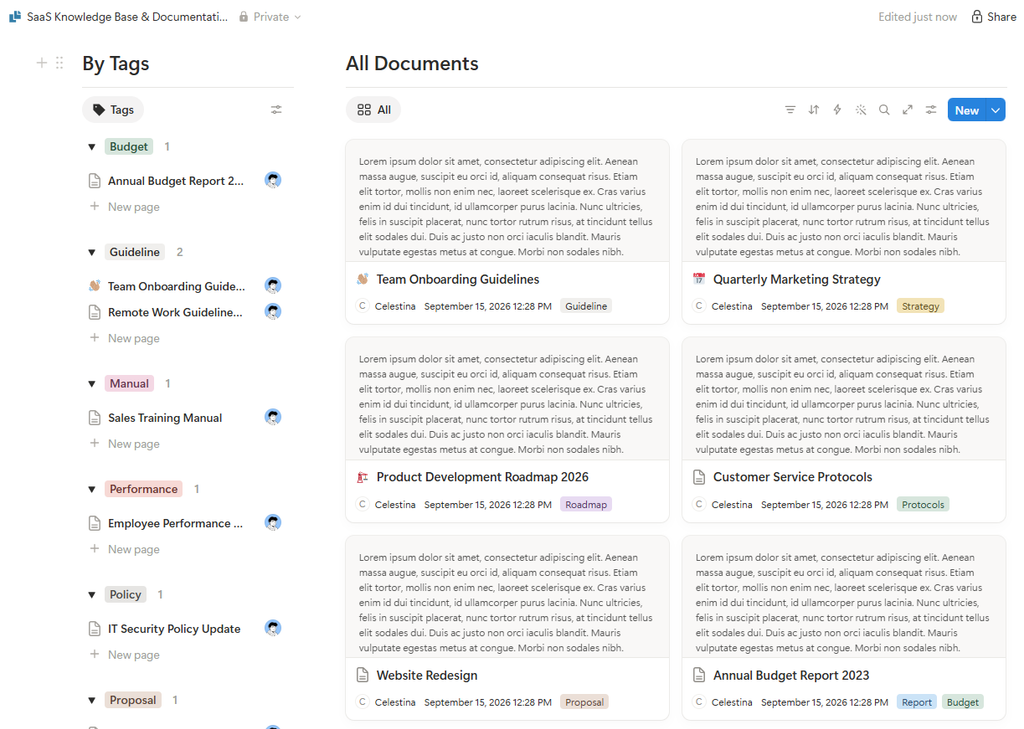Click the calendar icon on Quarterly Marketing Strategy
Image resolution: width=1024 pixels, height=729 pixels.
(699, 280)
